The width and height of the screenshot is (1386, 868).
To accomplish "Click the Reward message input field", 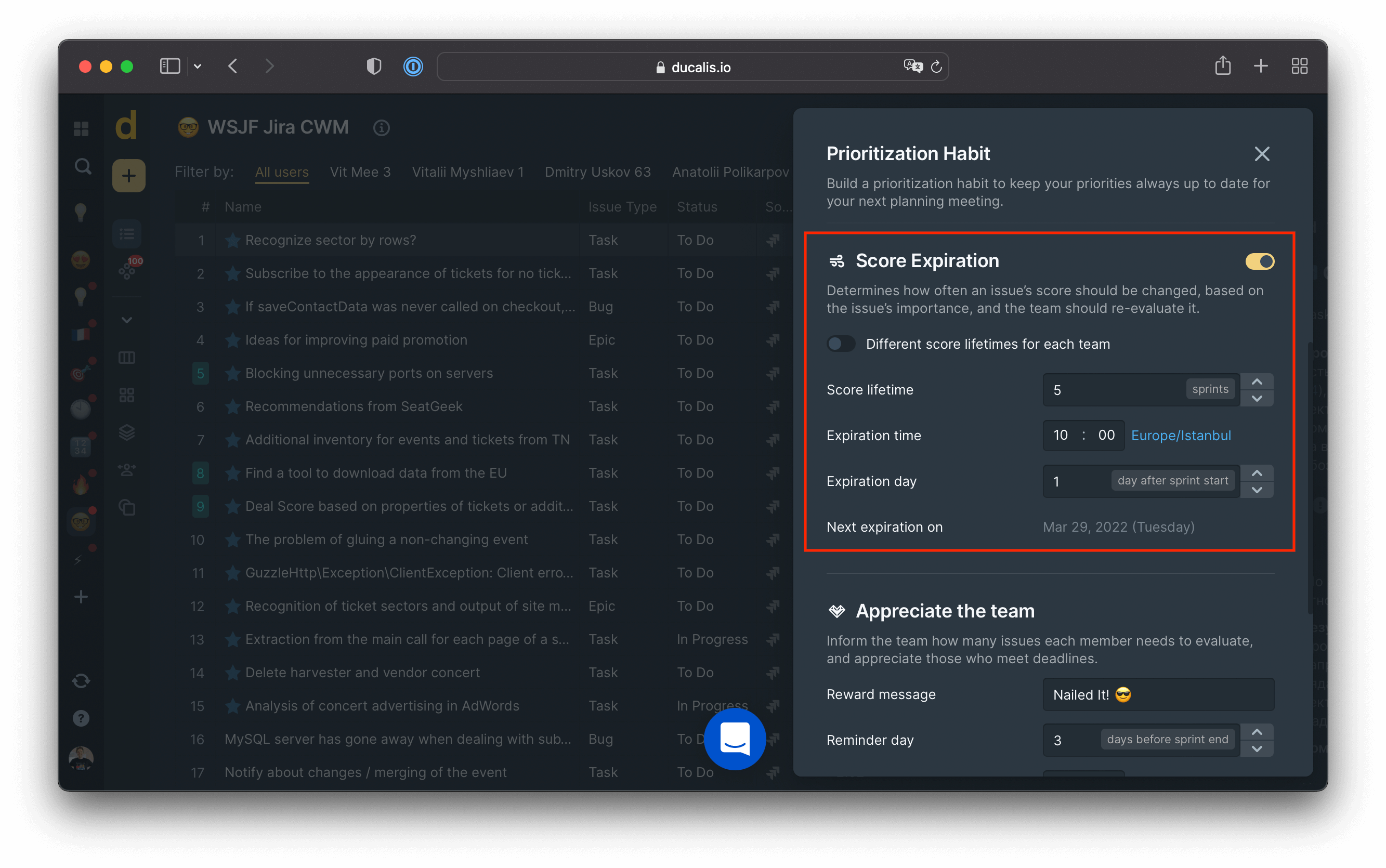I will point(1157,694).
